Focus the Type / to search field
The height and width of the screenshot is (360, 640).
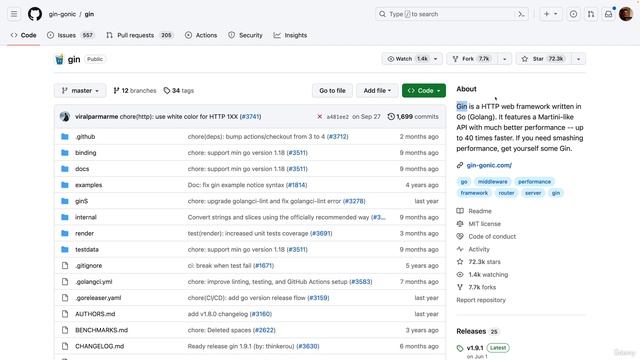pos(452,14)
